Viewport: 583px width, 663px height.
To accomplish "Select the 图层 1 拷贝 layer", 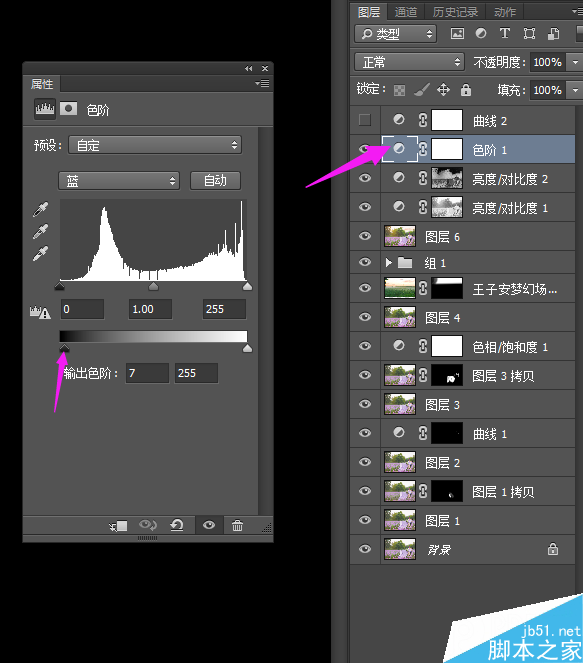I will tap(463, 491).
